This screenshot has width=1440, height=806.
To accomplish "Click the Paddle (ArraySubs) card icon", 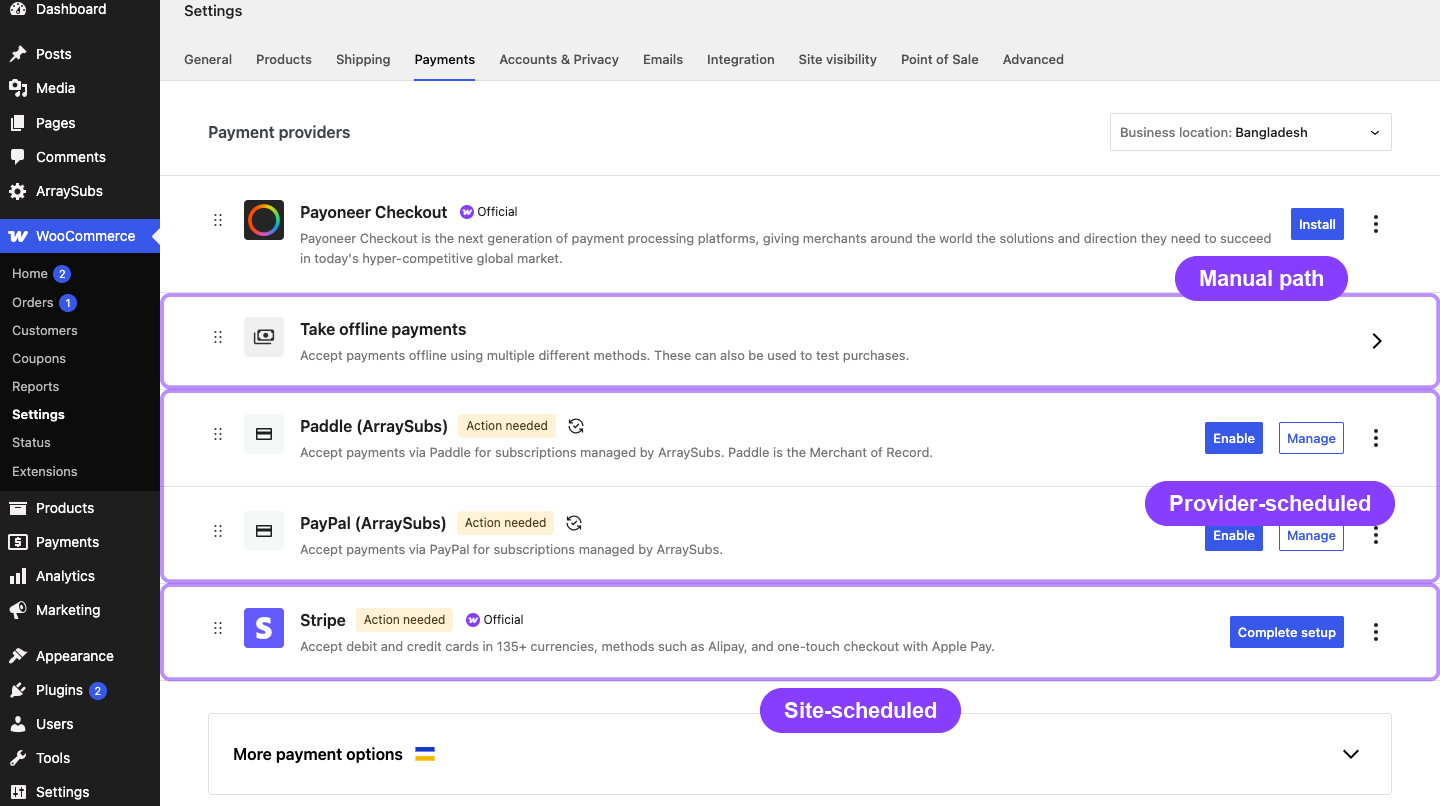I will click(264, 434).
